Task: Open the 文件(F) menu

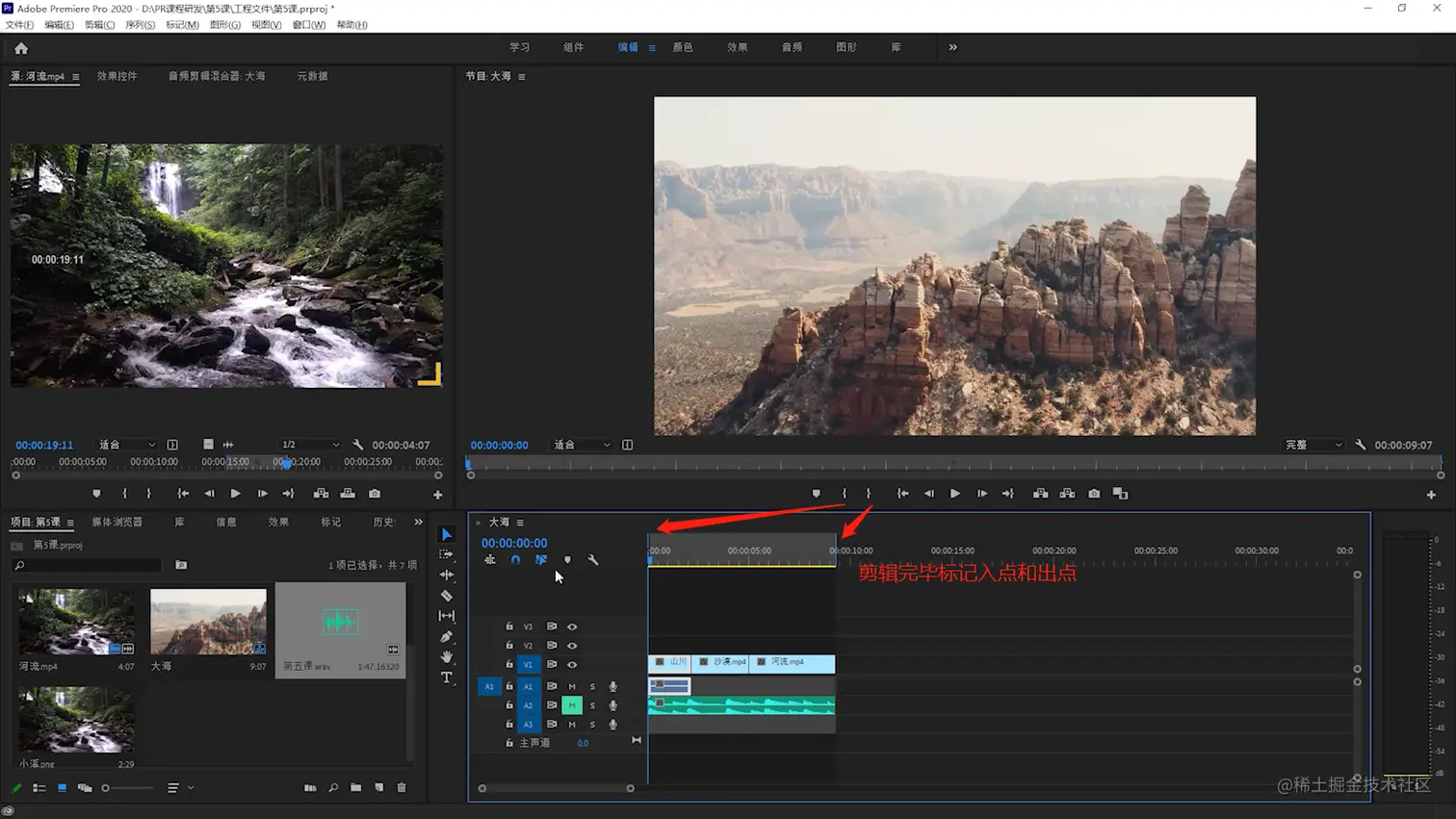Action: point(19,25)
